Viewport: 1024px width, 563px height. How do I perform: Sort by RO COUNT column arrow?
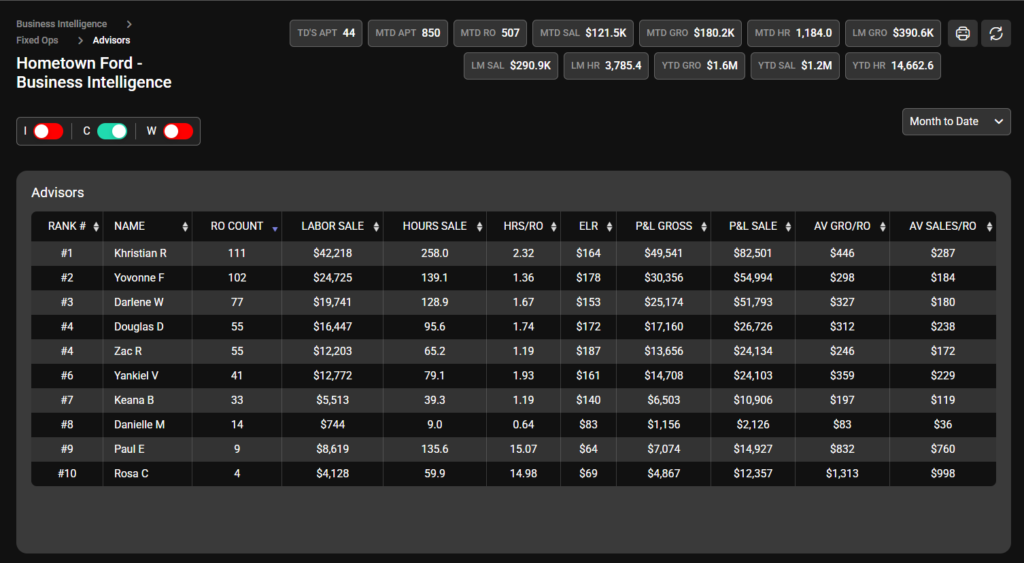pos(275,229)
